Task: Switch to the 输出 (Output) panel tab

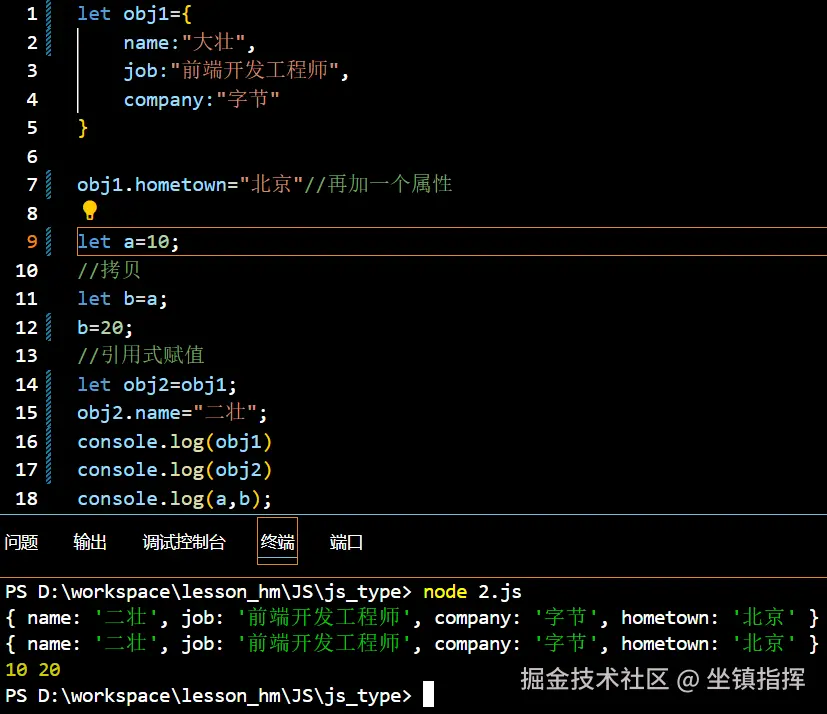Action: click(90, 542)
